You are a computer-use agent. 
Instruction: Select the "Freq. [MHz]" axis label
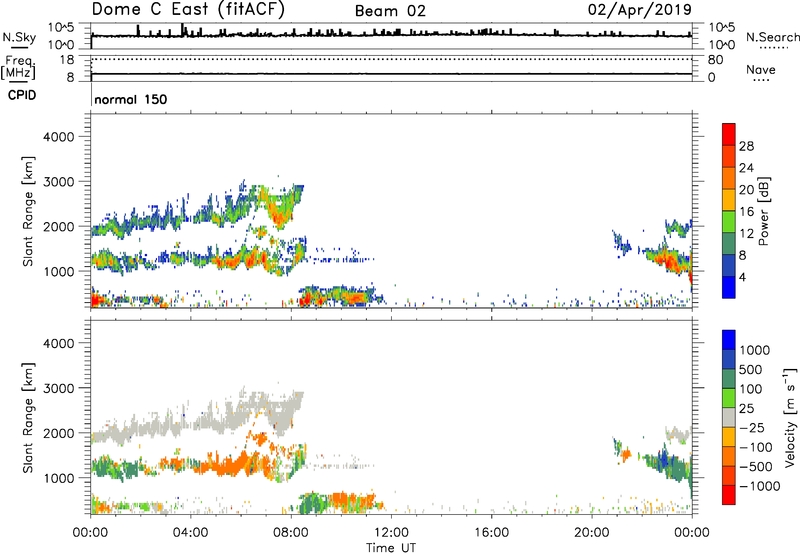tap(18, 68)
